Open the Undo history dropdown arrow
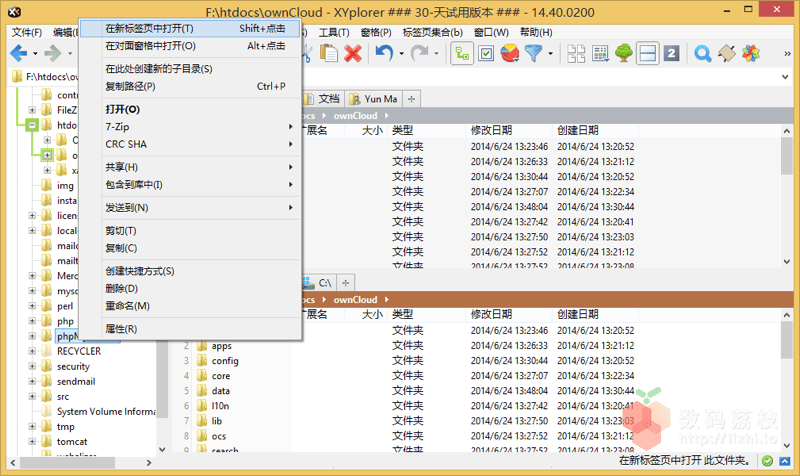Screen dimensions: 800x476 (402, 53)
